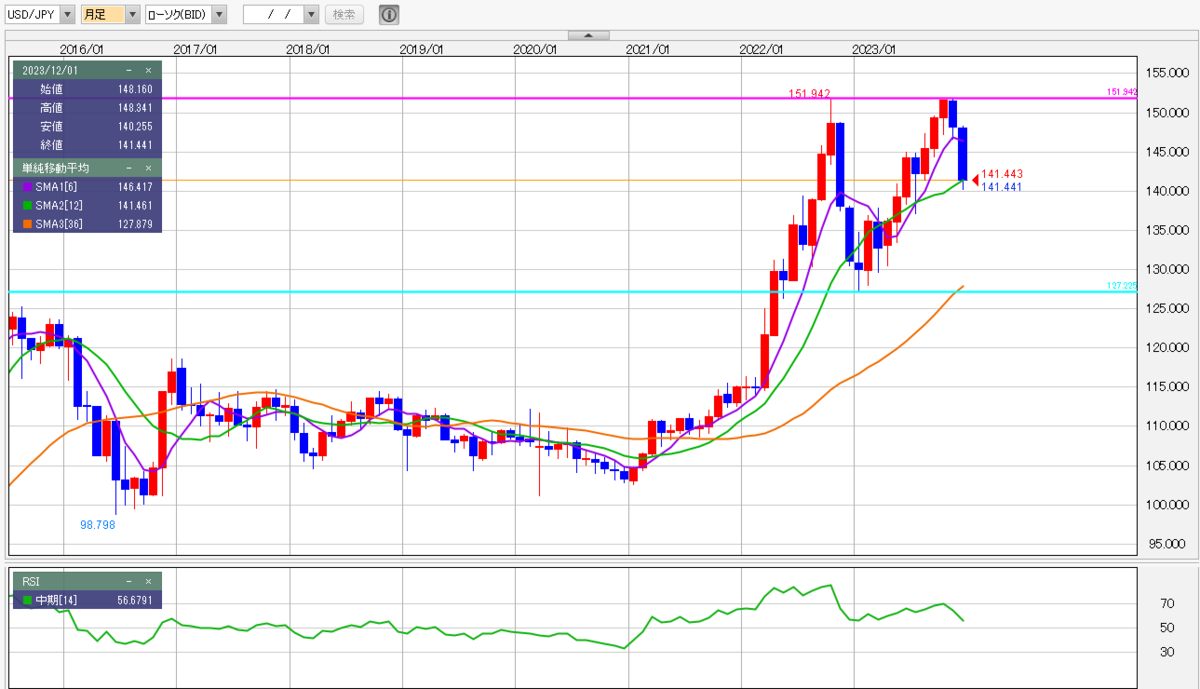Minimize the RSI panel
The width and height of the screenshot is (1200, 689).
129,581
